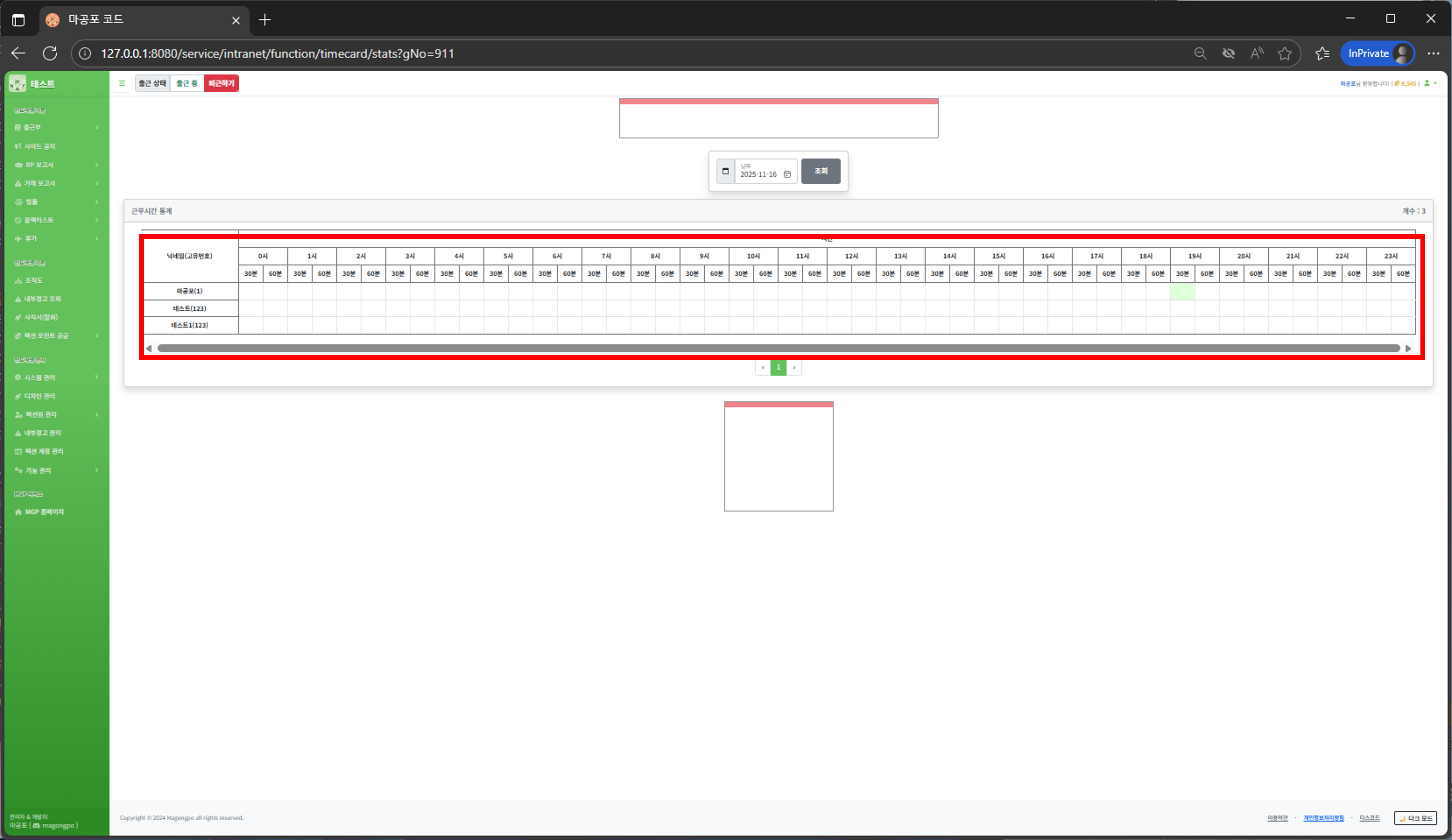Click the 사이드 공지 megaphone item
The image size is (1452, 840).
coord(39,146)
